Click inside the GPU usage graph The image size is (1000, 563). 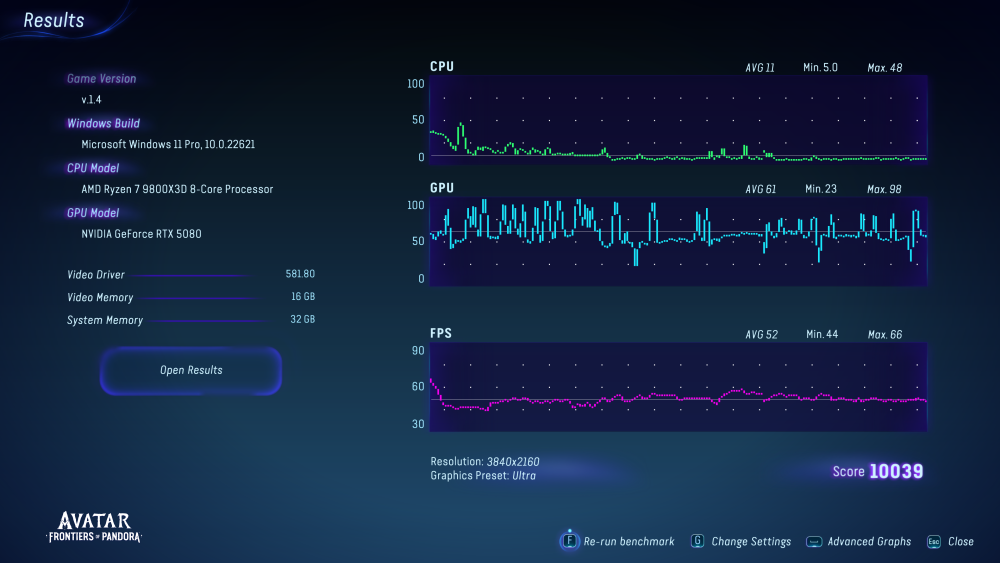coord(678,242)
